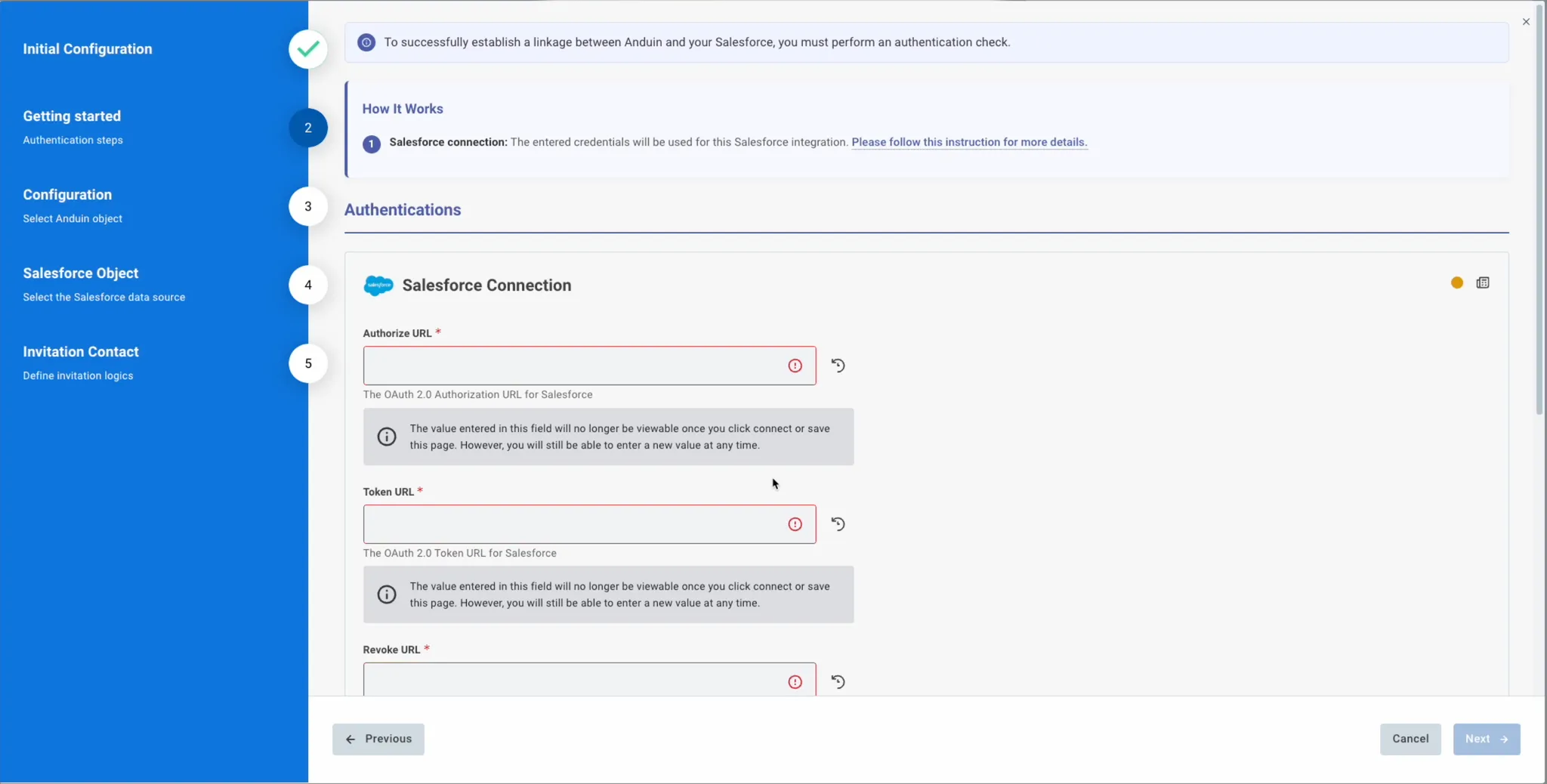
Task: Click the error icon inside Token URL field
Action: [795, 524]
